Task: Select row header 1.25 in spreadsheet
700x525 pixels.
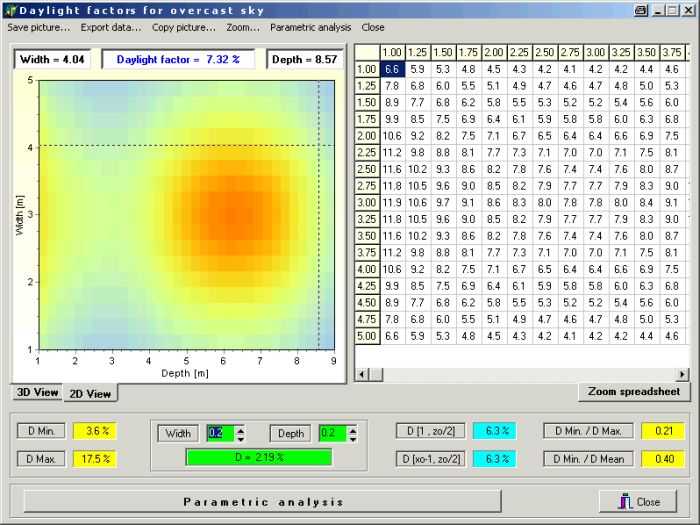Action: [x=367, y=86]
